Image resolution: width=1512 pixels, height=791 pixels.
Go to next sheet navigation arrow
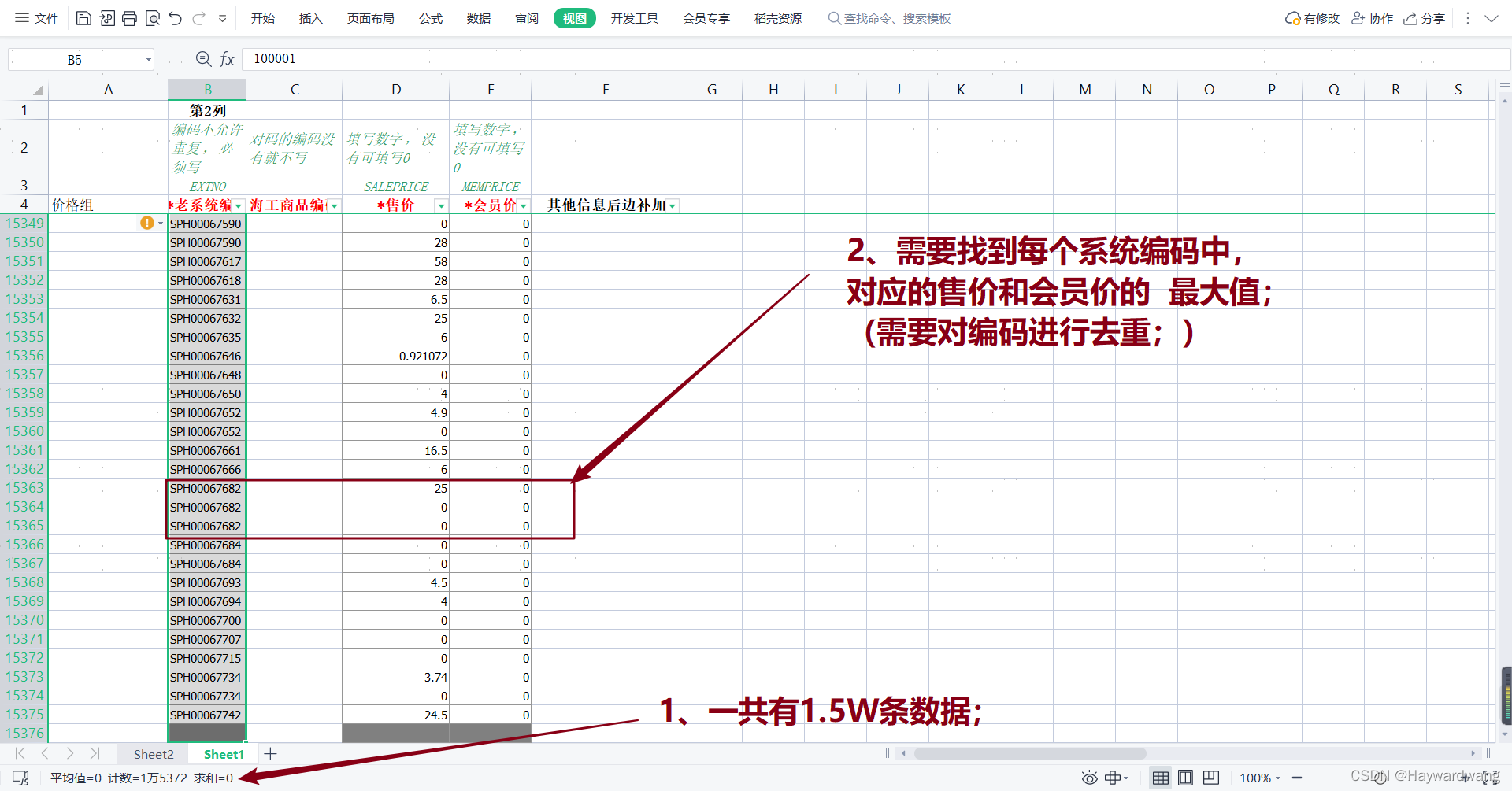tap(70, 754)
